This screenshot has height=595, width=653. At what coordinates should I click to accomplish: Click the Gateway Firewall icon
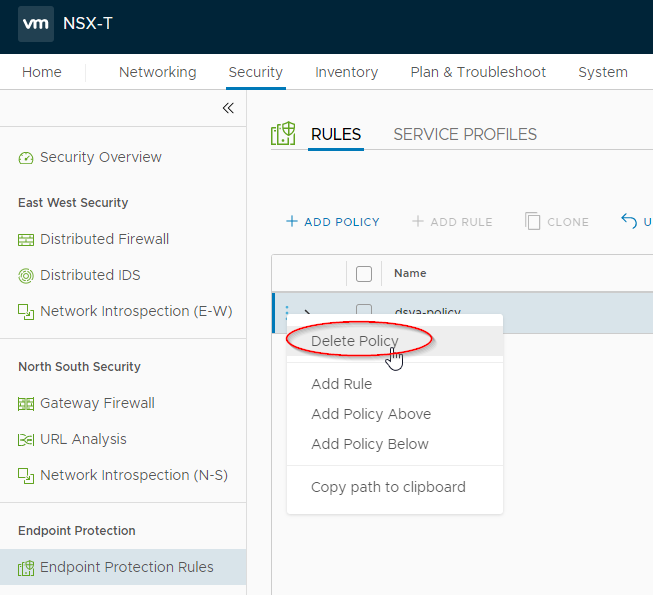pos(26,404)
